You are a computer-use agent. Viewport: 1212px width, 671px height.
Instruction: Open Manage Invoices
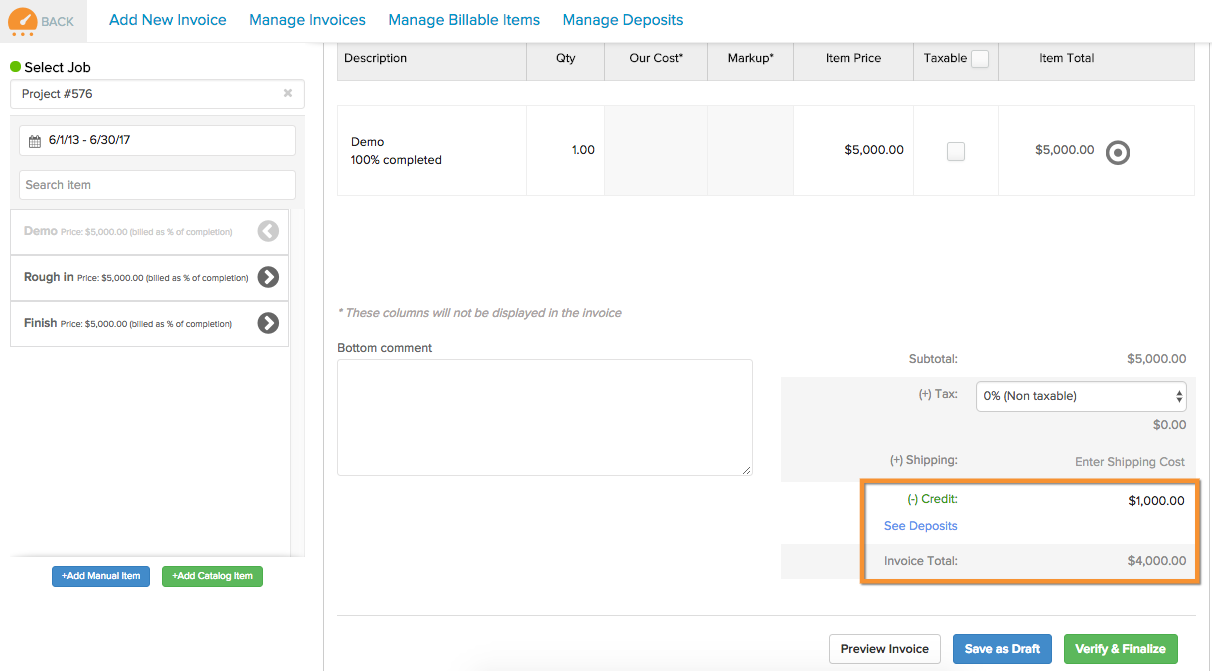pyautogui.click(x=307, y=20)
